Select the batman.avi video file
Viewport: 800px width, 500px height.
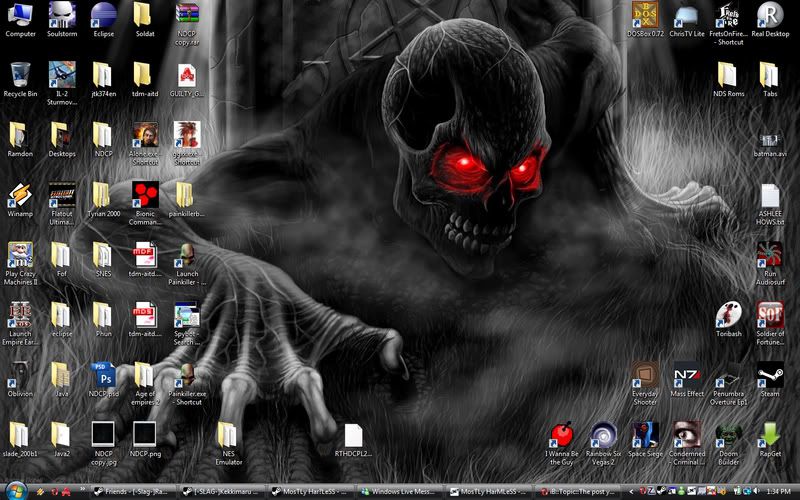pos(770,144)
